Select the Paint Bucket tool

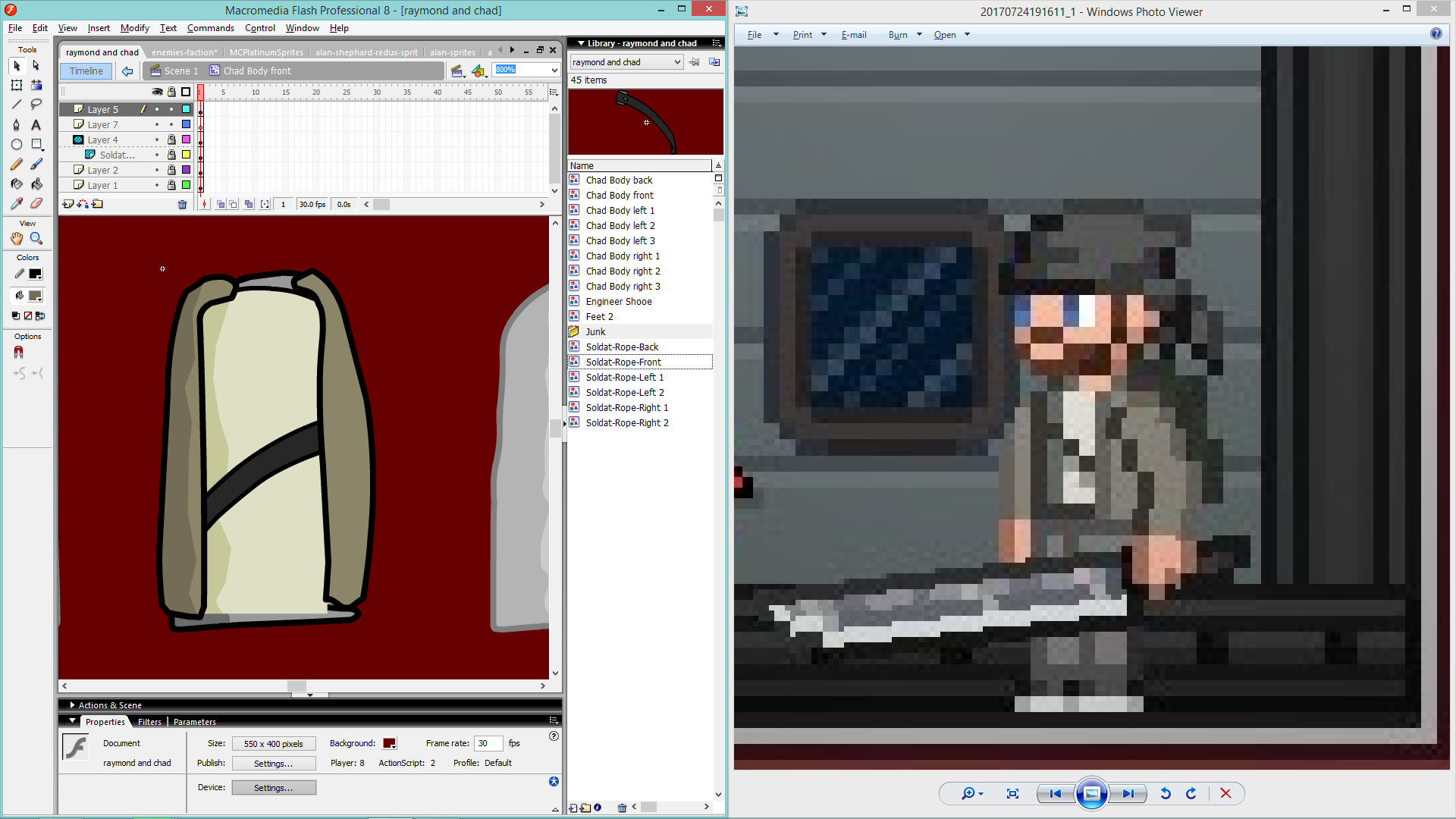pyautogui.click(x=36, y=184)
